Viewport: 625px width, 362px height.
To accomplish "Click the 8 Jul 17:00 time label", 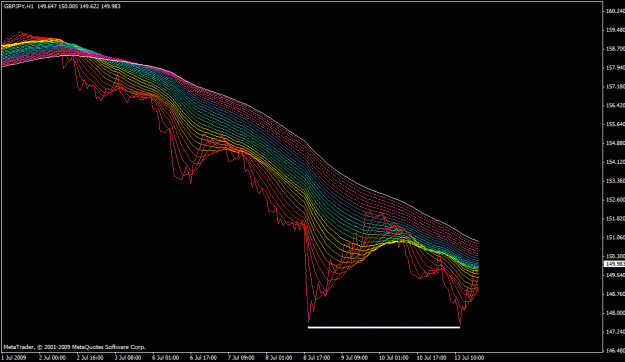I will pos(316,358).
